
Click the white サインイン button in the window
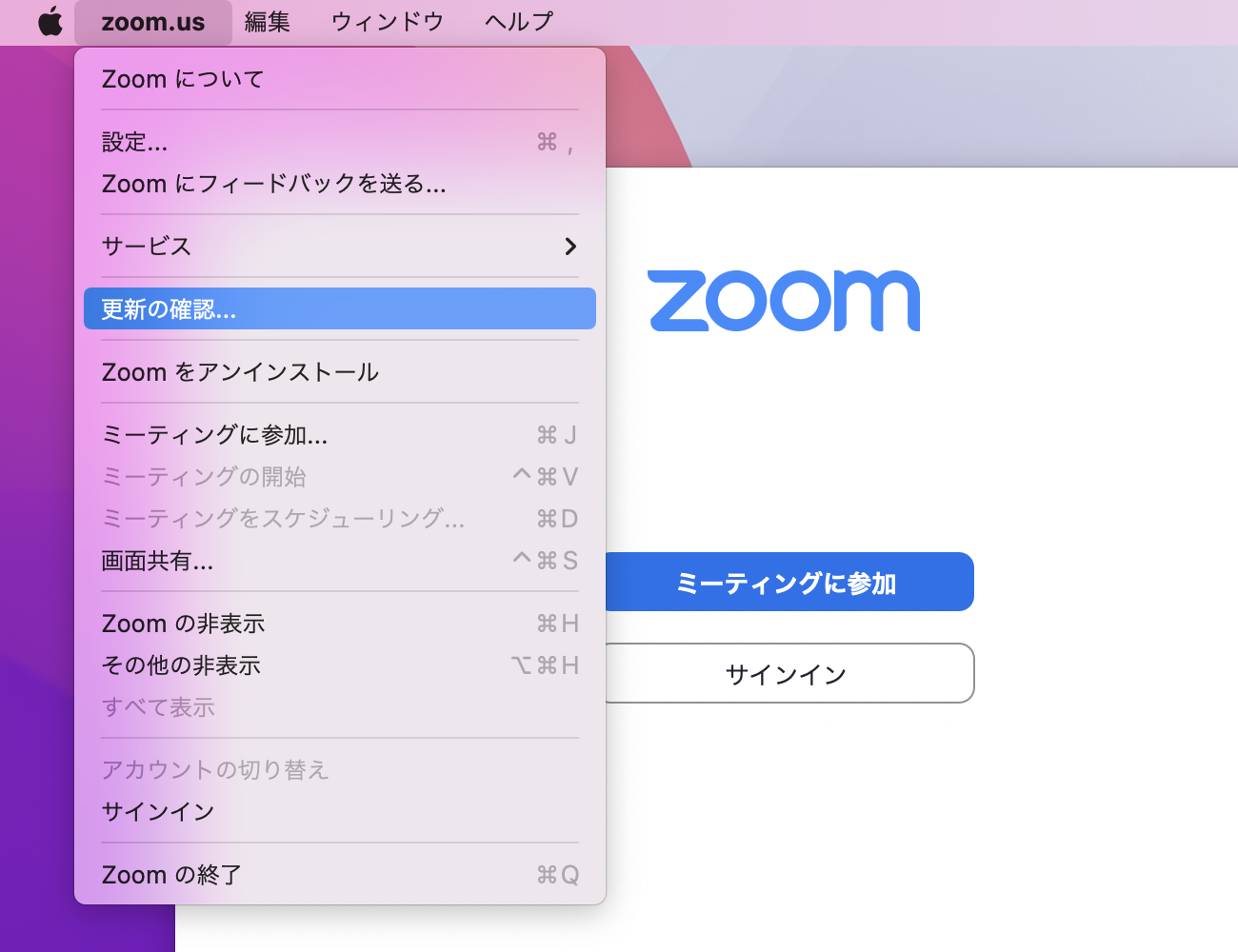click(x=789, y=673)
